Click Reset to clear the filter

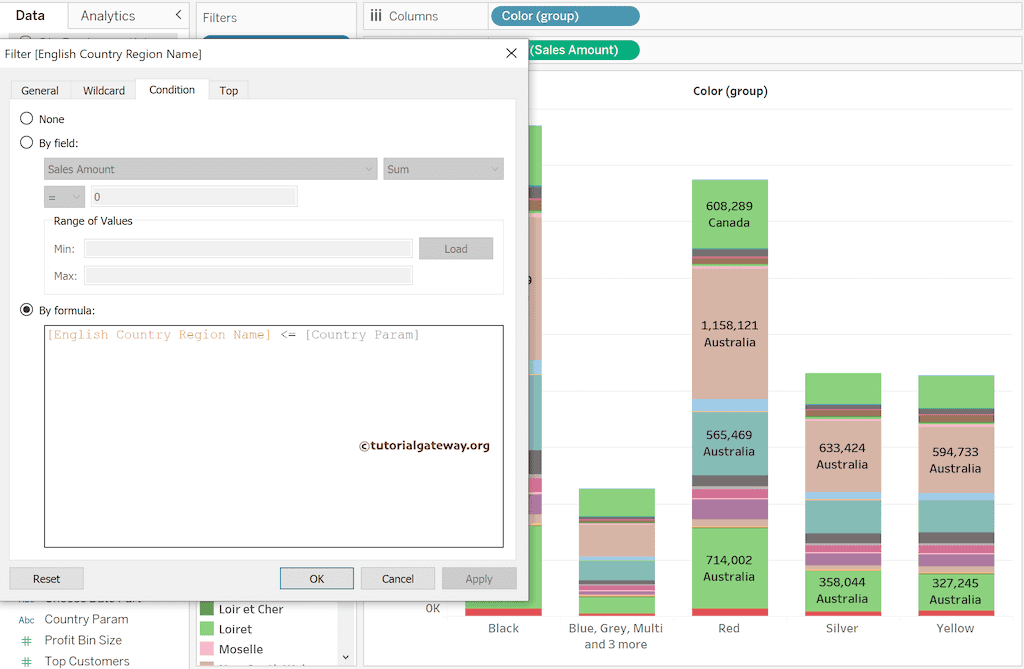tap(46, 578)
